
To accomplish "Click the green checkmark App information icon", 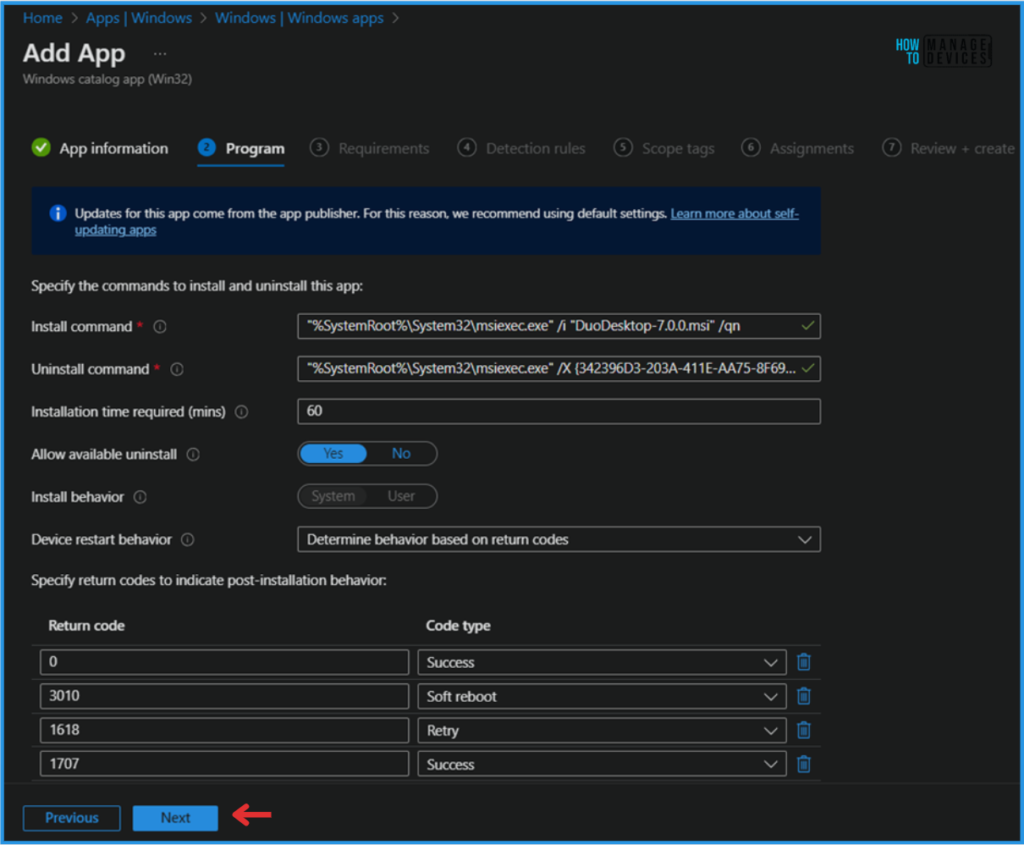I will (x=41, y=148).
